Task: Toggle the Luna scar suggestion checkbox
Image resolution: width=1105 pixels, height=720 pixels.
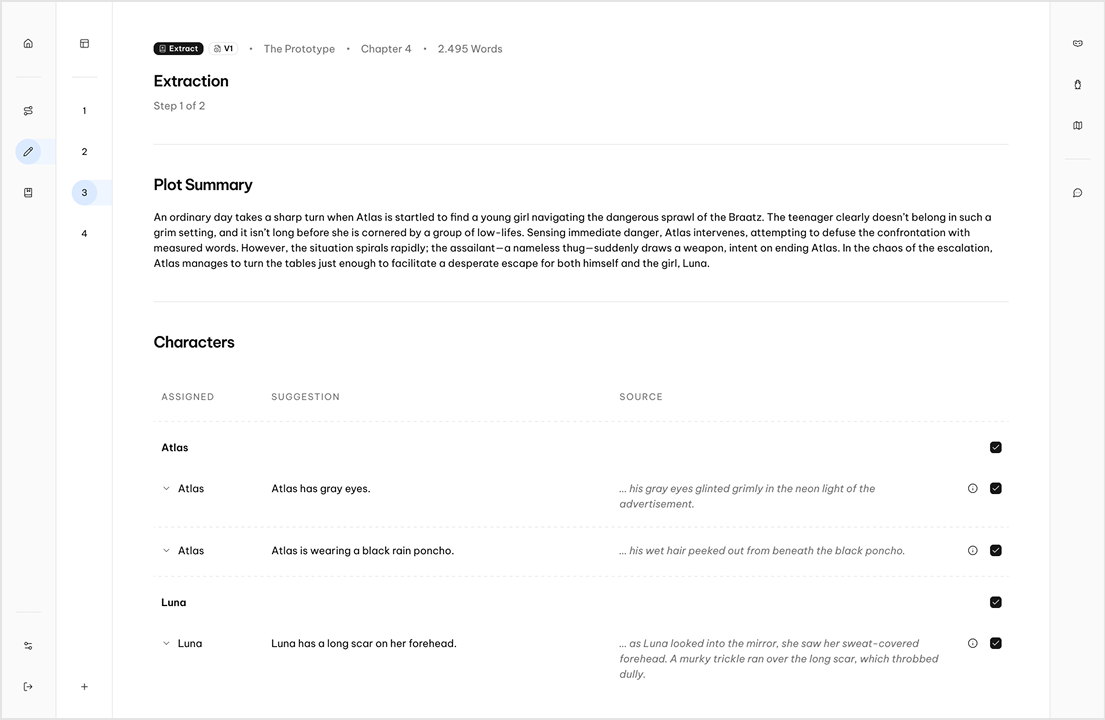Action: point(996,643)
